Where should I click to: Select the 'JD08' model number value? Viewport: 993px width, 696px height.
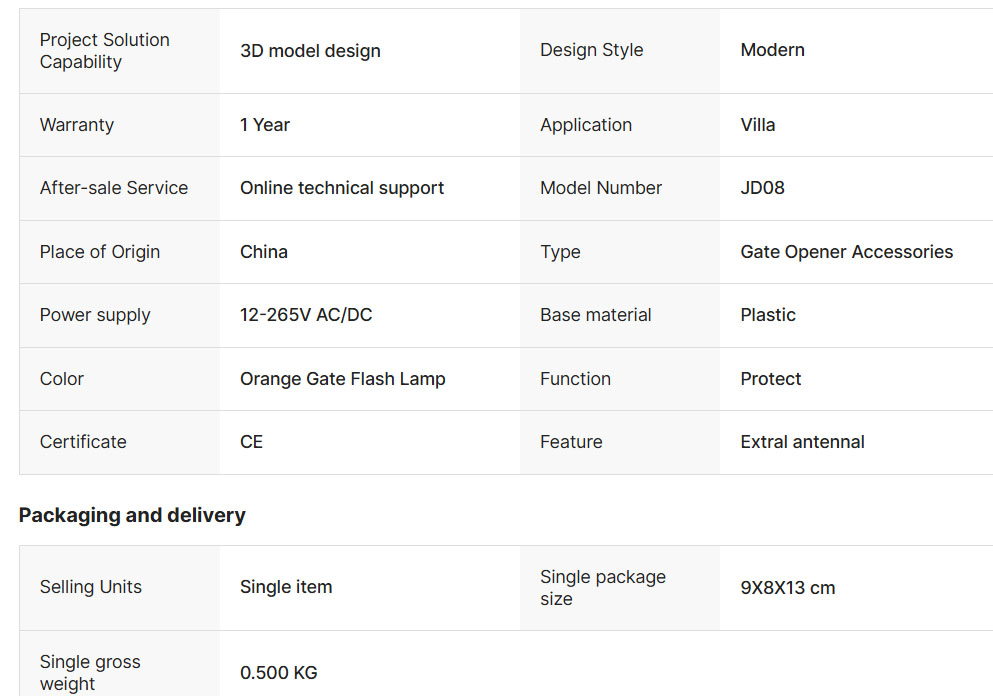tap(762, 188)
